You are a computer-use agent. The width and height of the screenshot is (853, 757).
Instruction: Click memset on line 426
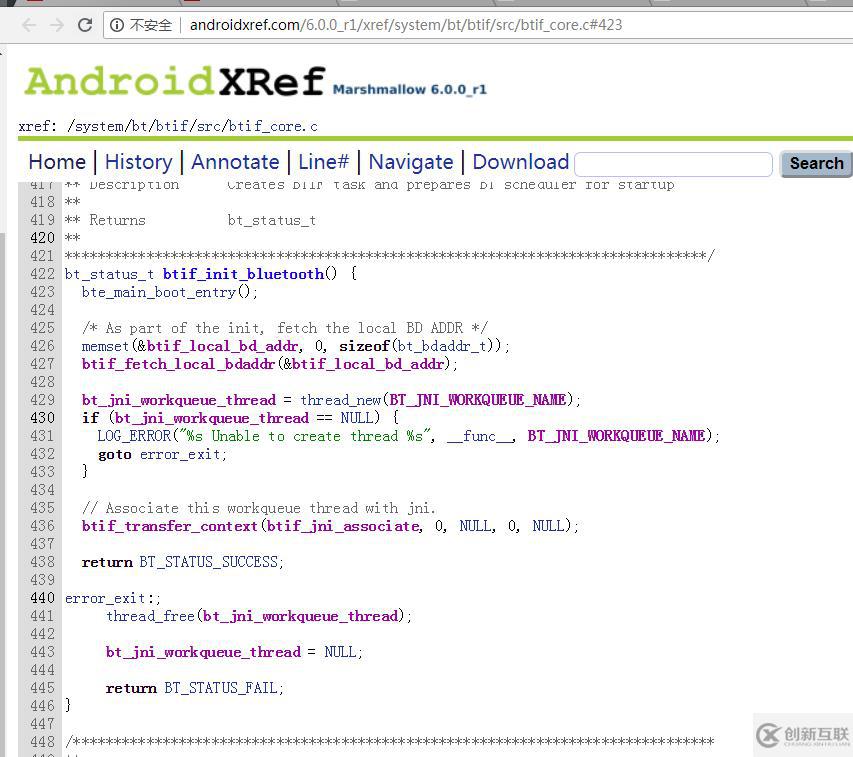click(x=105, y=346)
